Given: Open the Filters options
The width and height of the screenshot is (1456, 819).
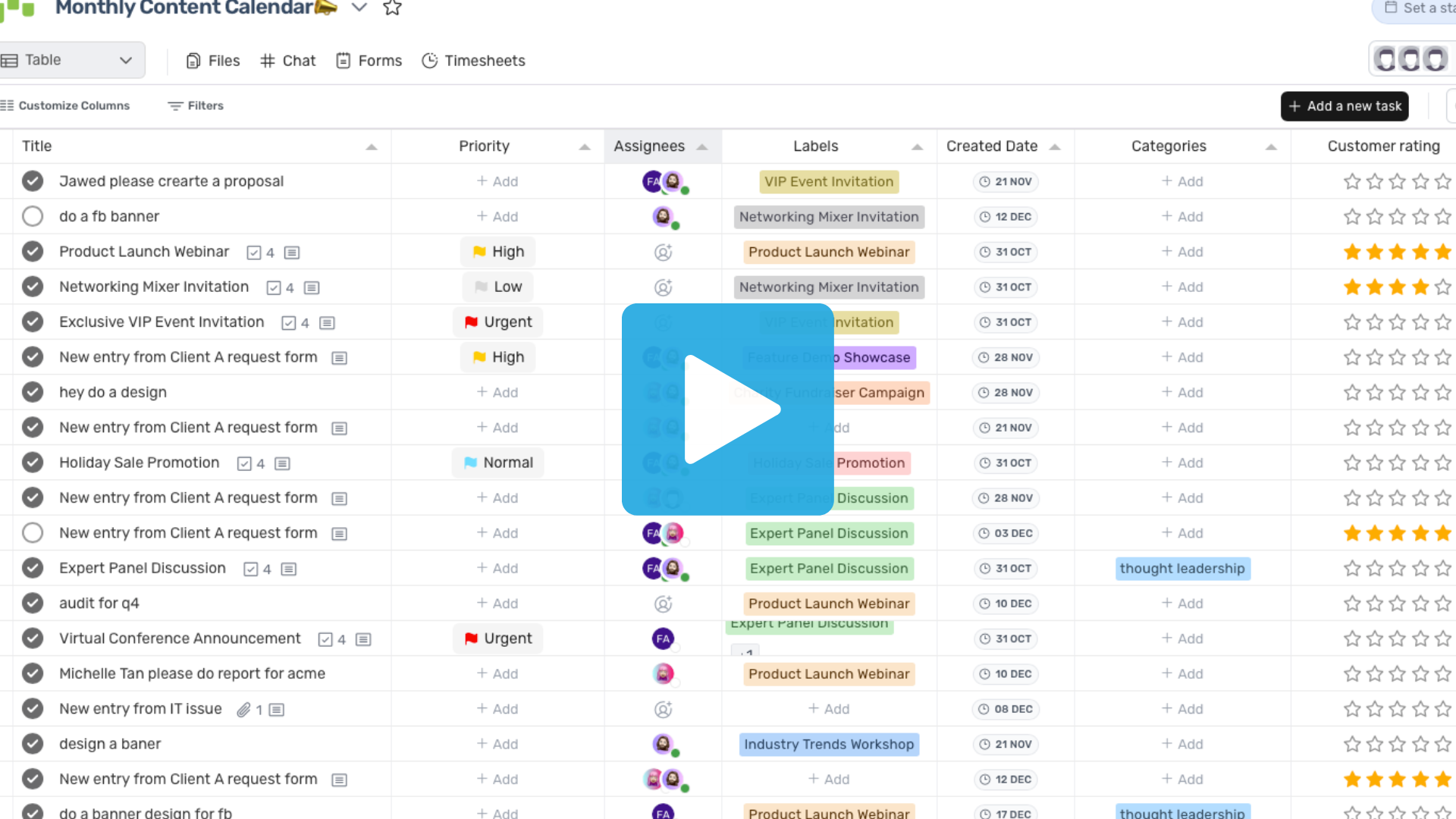Looking at the screenshot, I should pyautogui.click(x=196, y=106).
